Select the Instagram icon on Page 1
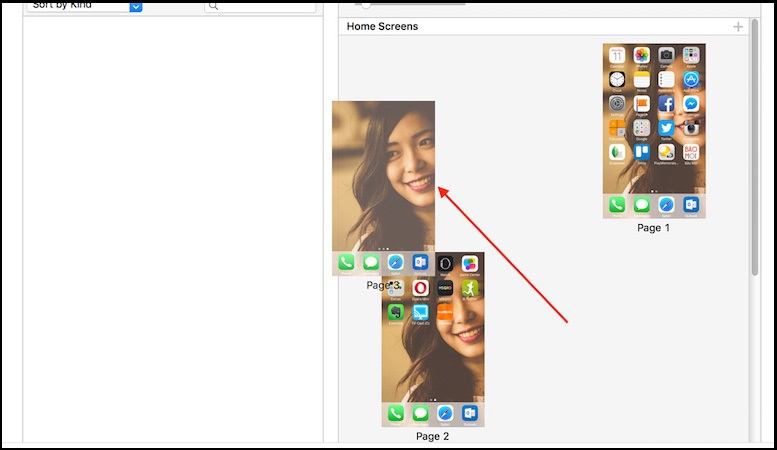Screen dimensions: 777x450 [691, 128]
